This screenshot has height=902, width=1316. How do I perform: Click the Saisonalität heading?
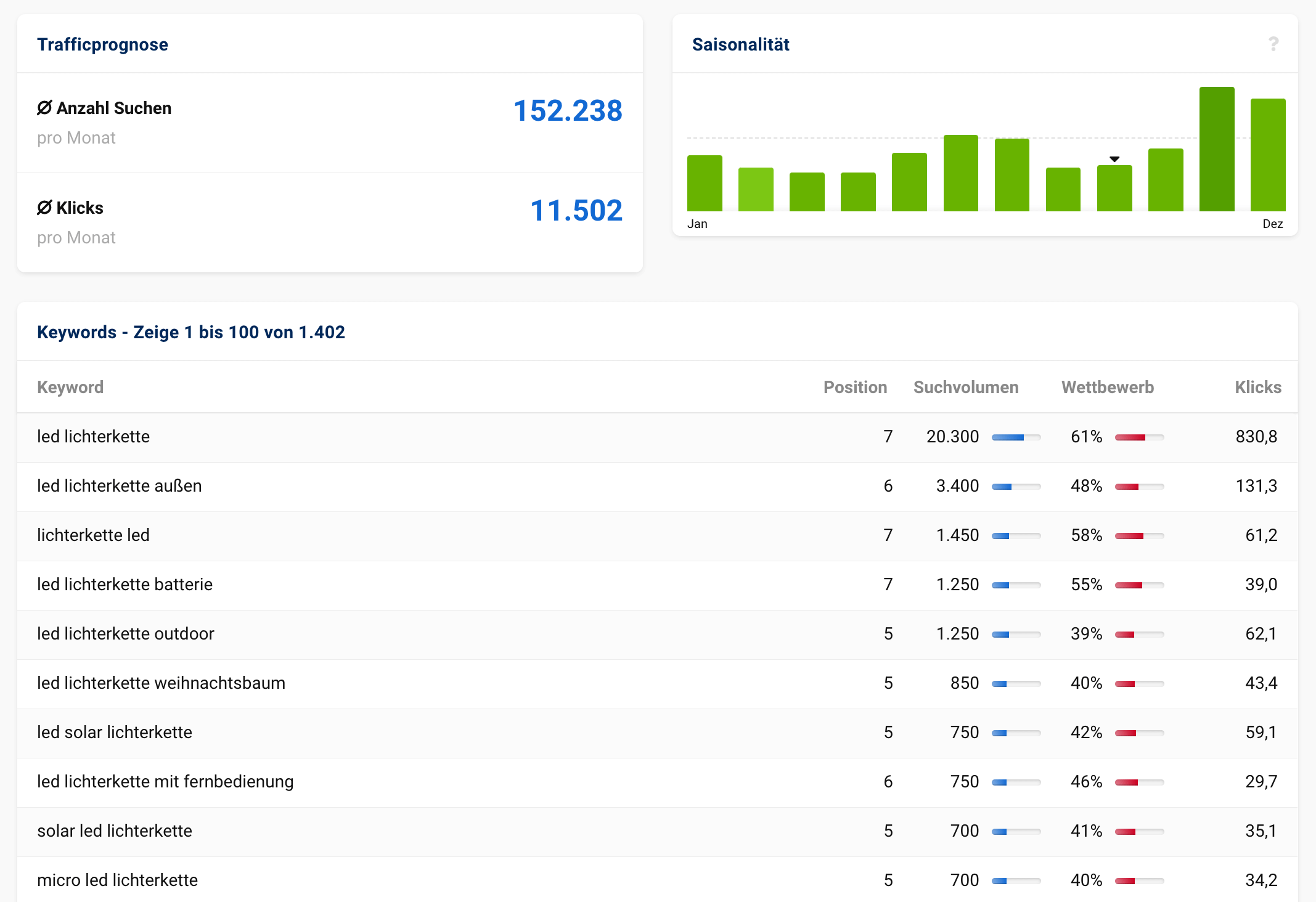pos(740,44)
